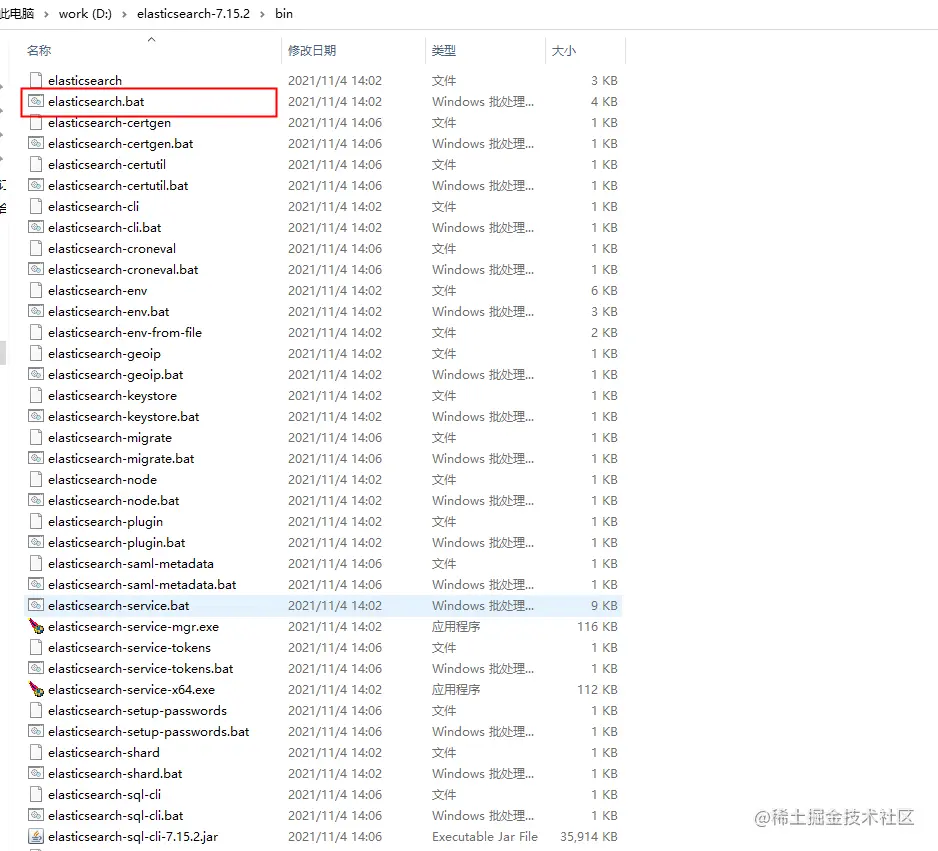Click the elasticsearch-env.bat batch icon
Screen dimensions: 938x851
pos(36,311)
